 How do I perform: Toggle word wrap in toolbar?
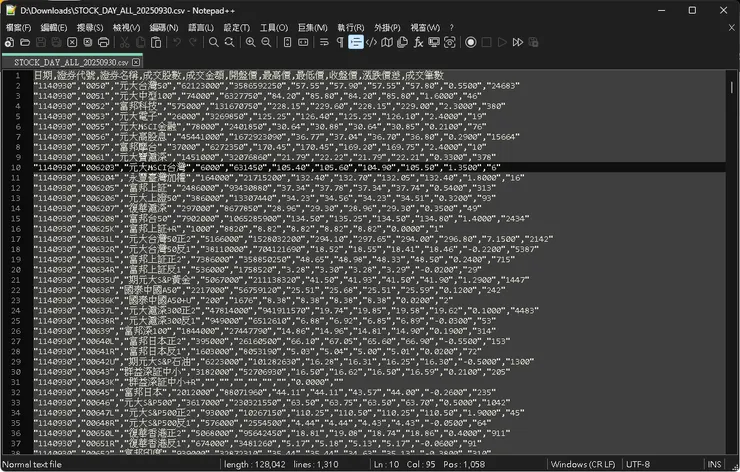324,42
